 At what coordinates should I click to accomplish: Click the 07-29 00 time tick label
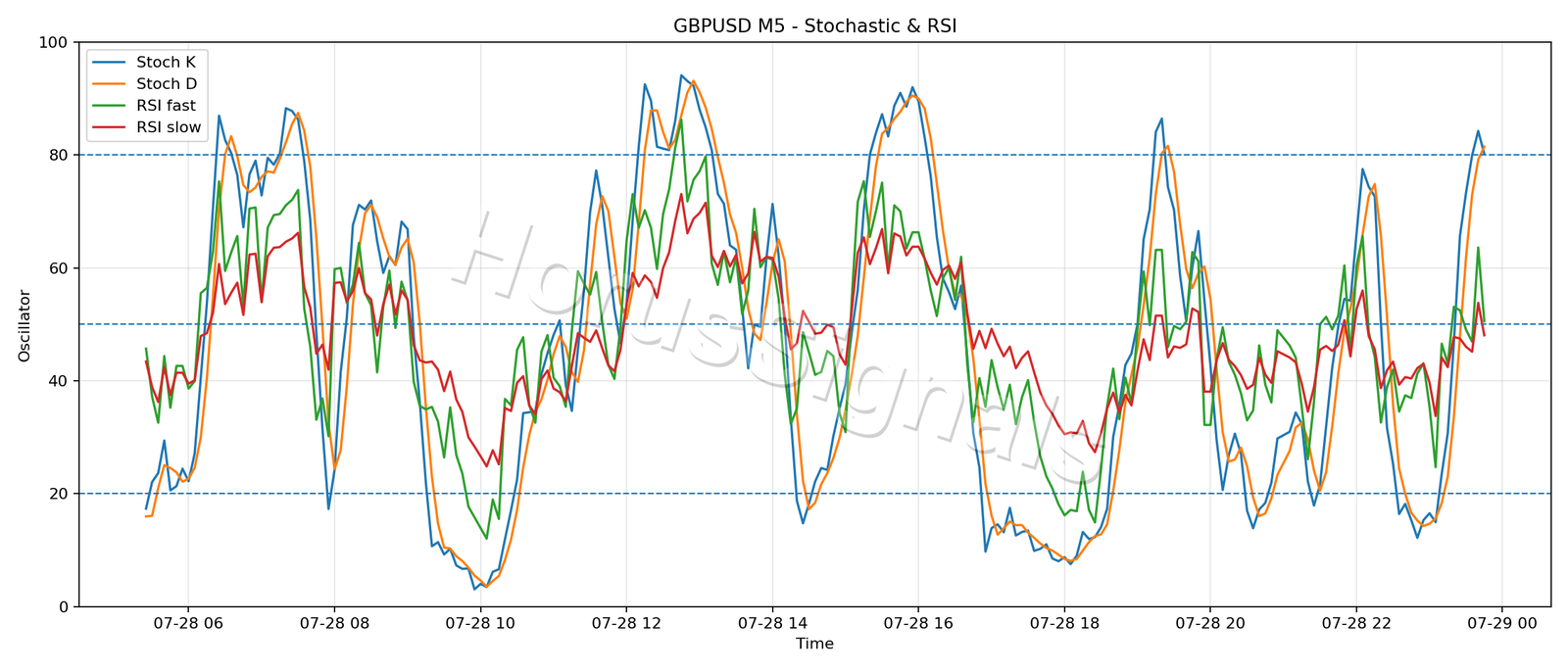point(1502,622)
